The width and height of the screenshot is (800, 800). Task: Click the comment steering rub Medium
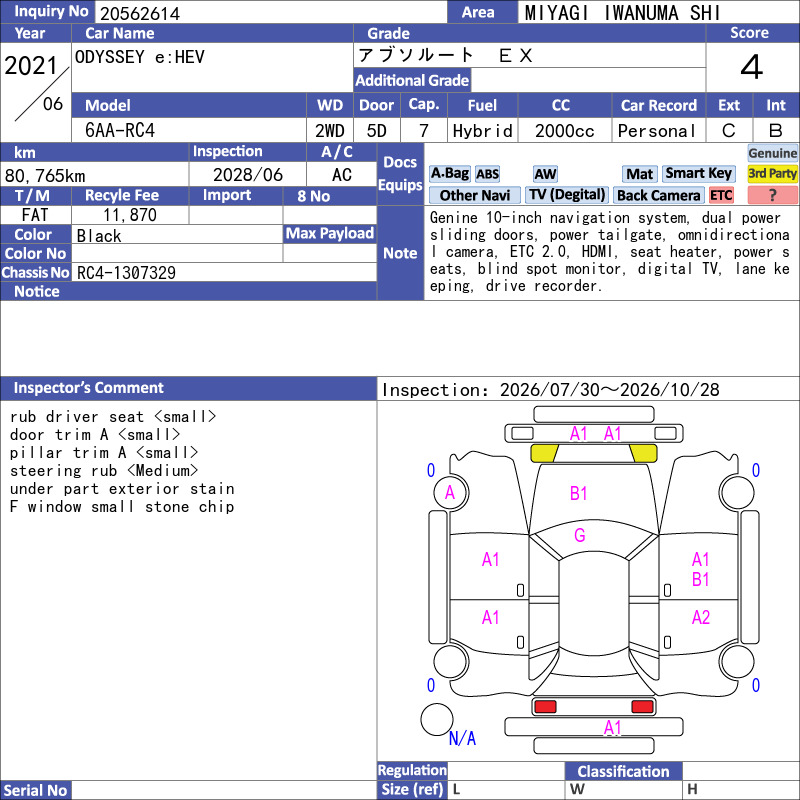(104, 470)
